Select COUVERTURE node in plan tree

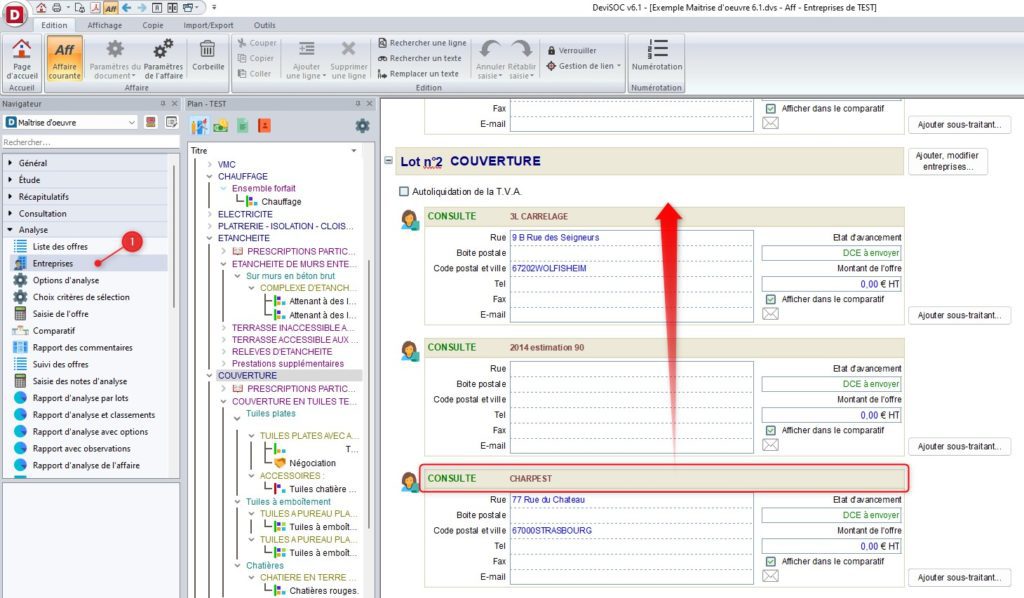pyautogui.click(x=248, y=375)
